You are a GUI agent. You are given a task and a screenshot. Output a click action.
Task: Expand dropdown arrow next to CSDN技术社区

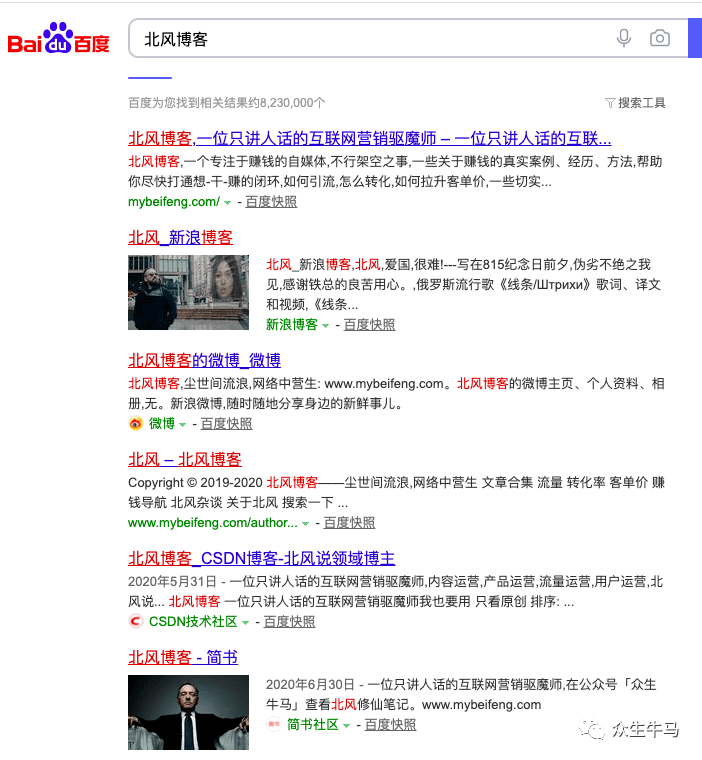tap(245, 622)
